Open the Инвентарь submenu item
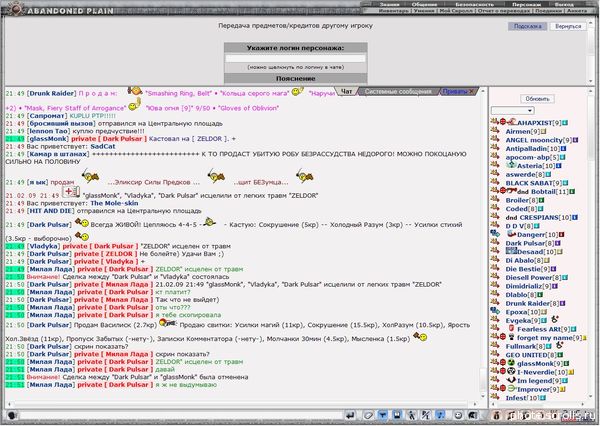Image resolution: width=600 pixels, height=426 pixels. 394,11
